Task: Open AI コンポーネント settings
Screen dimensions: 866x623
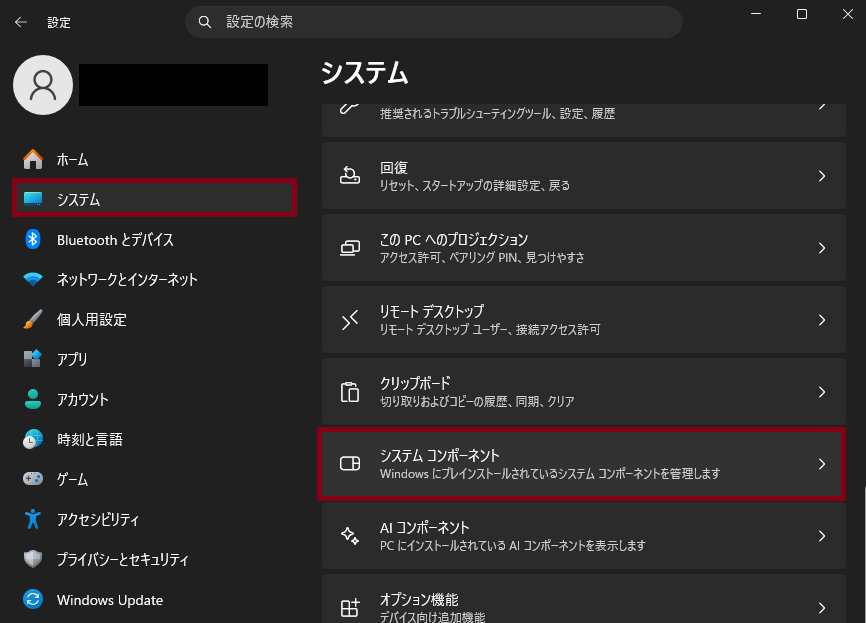Action: [x=580, y=536]
